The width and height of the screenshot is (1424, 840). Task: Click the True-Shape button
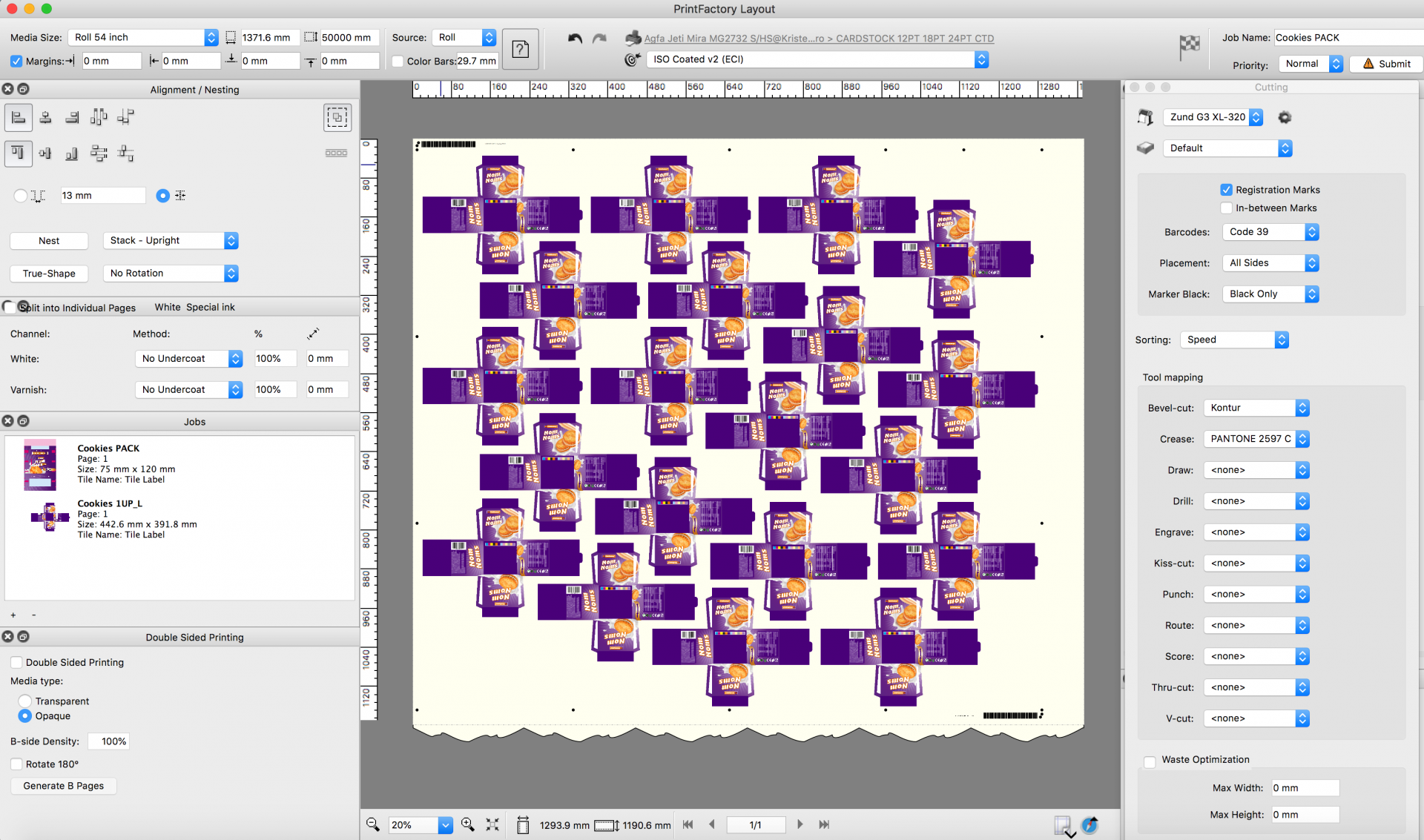[49, 274]
